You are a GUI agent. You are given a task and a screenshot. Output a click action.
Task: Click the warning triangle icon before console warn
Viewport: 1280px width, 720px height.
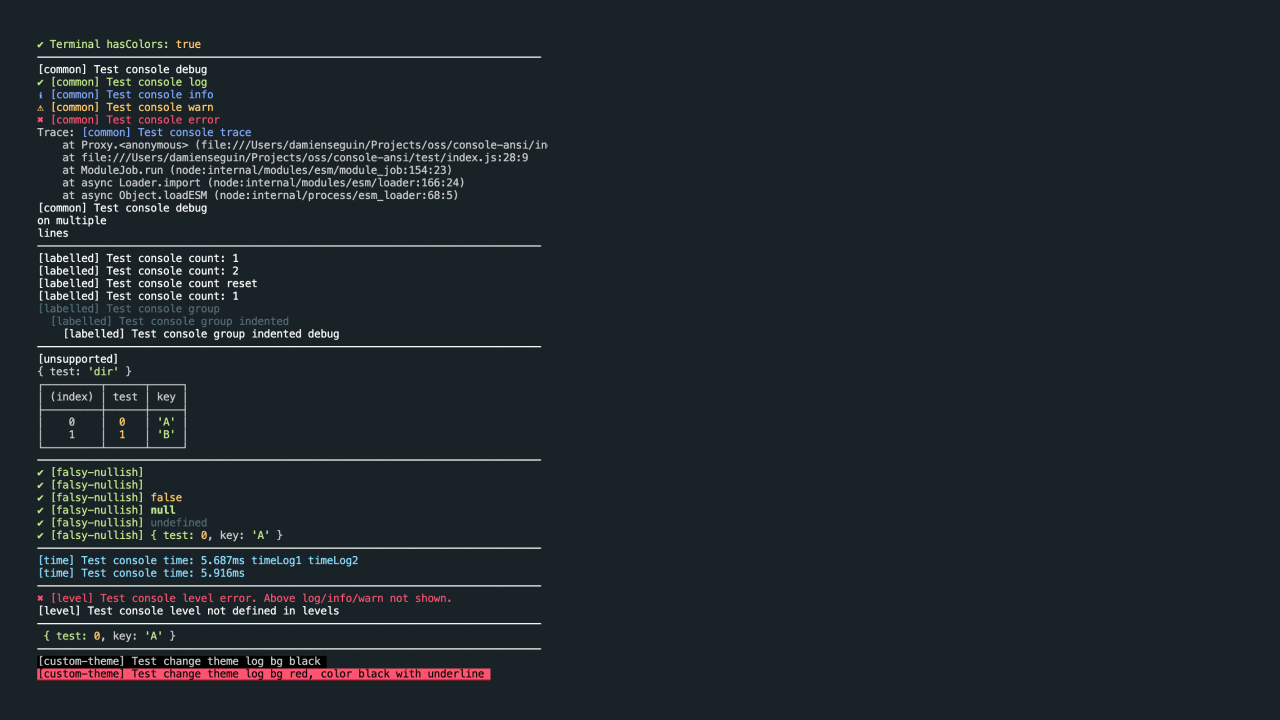pyautogui.click(x=41, y=107)
